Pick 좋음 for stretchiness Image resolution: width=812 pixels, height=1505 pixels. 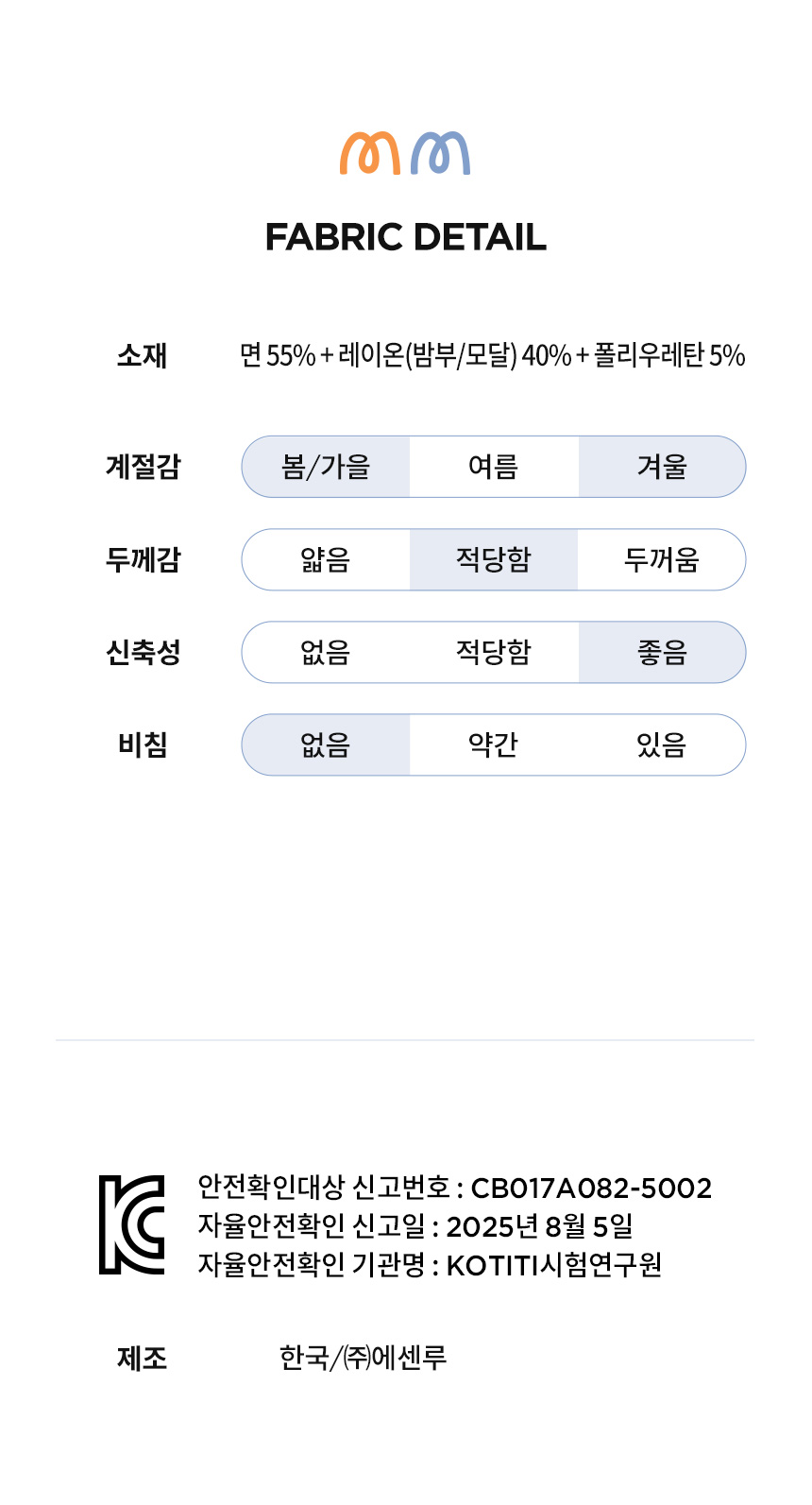coord(662,653)
